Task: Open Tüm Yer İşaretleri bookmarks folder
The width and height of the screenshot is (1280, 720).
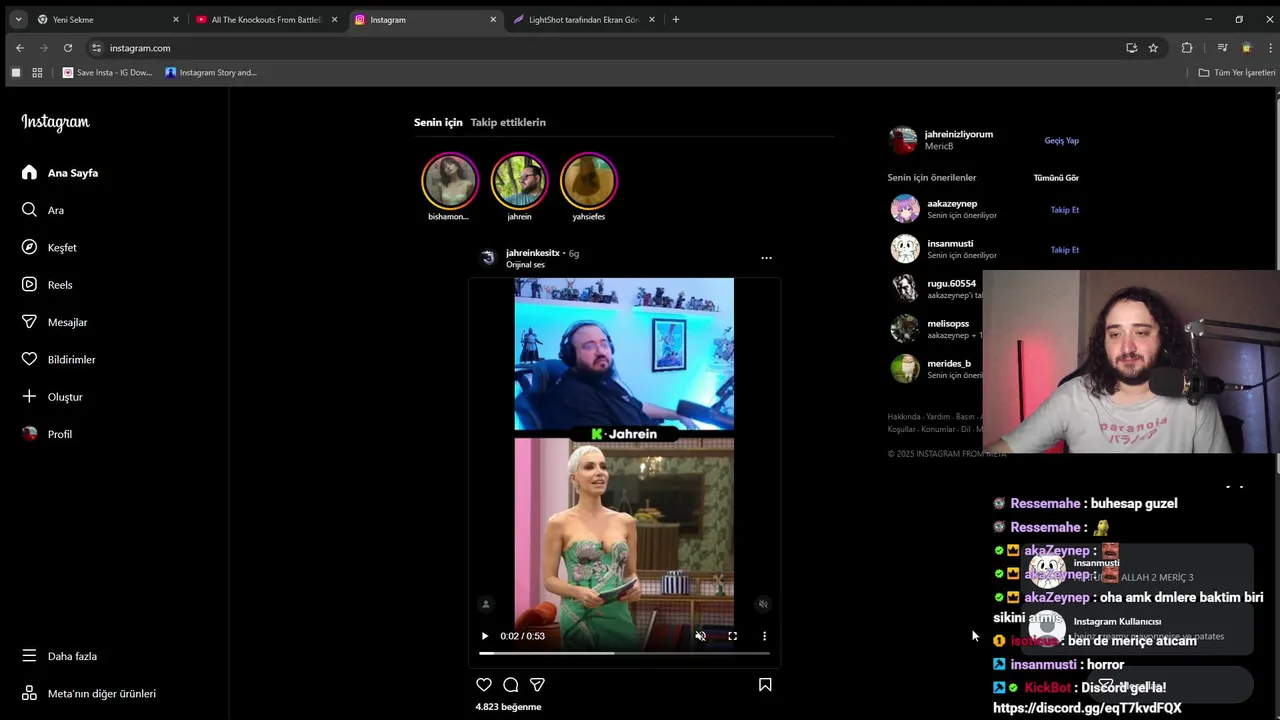Action: (x=1237, y=72)
